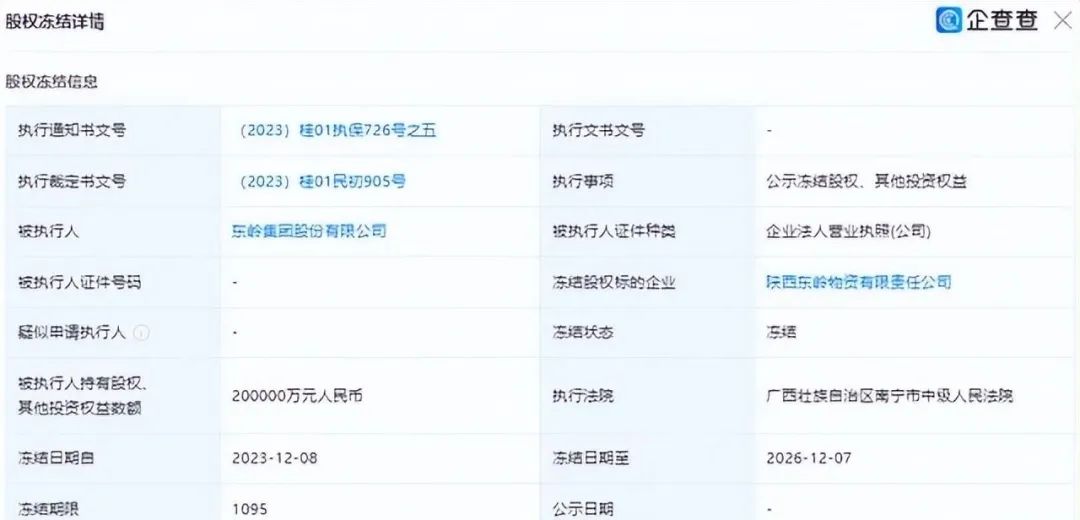Click the 执行裁定书文号 label cell
The height and width of the screenshot is (520, 1080).
click(113, 181)
